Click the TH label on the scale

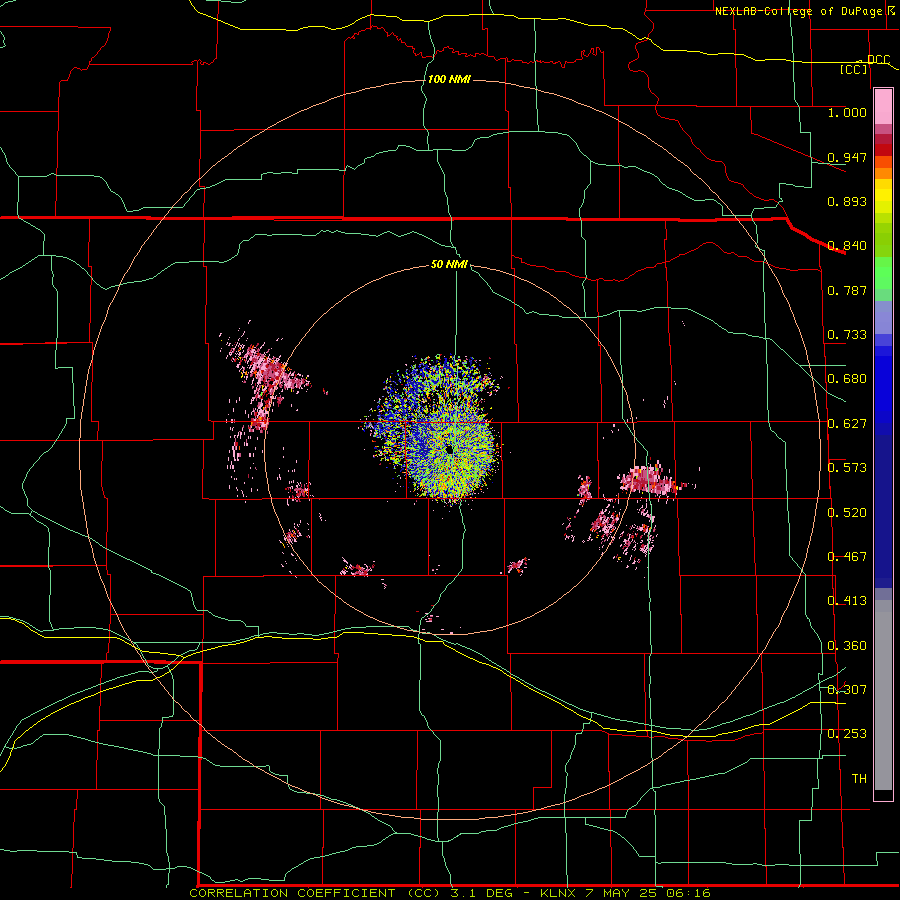859,779
